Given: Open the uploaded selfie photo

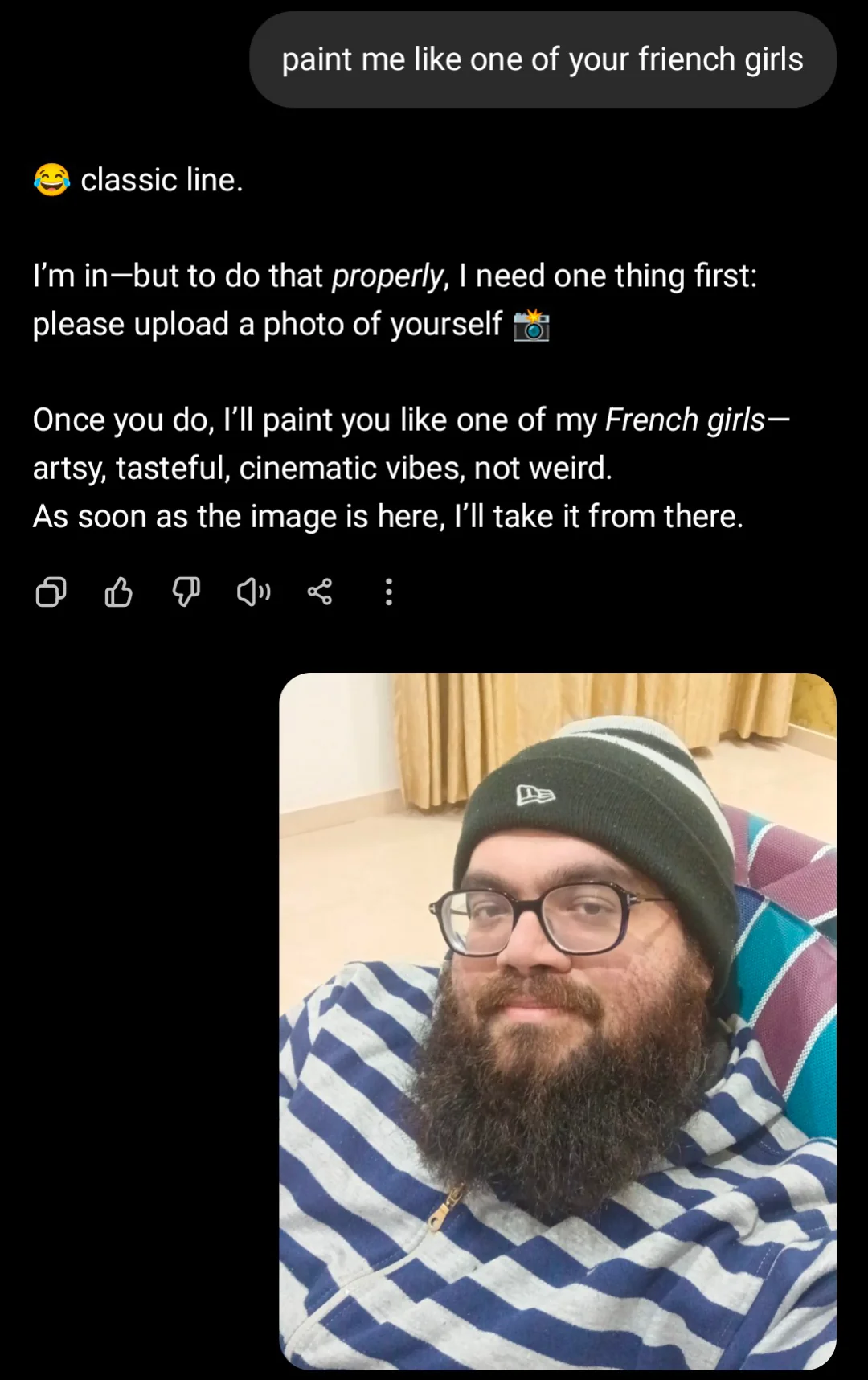Looking at the screenshot, I should coord(557,1021).
